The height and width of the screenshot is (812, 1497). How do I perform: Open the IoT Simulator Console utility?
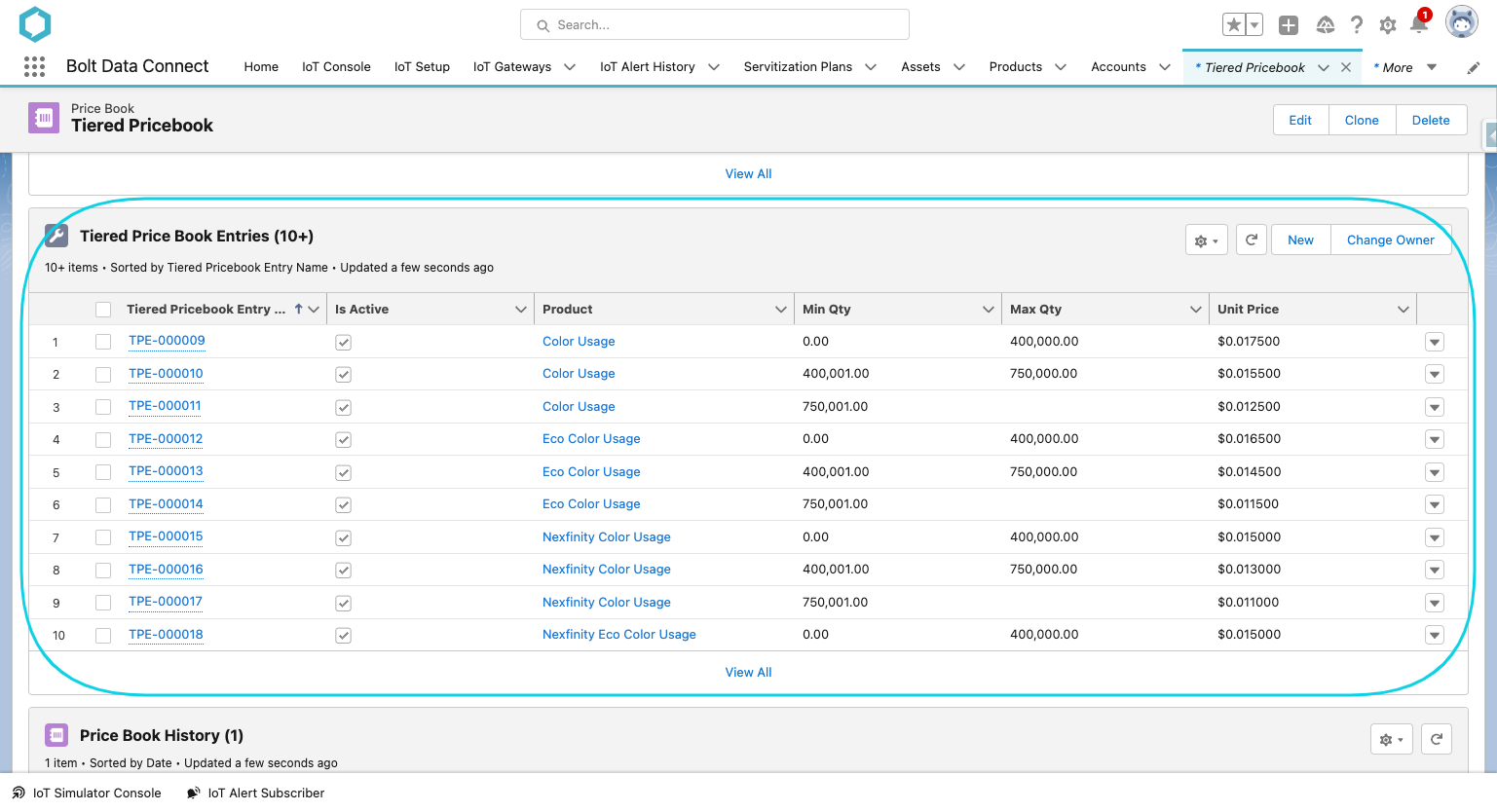87,793
